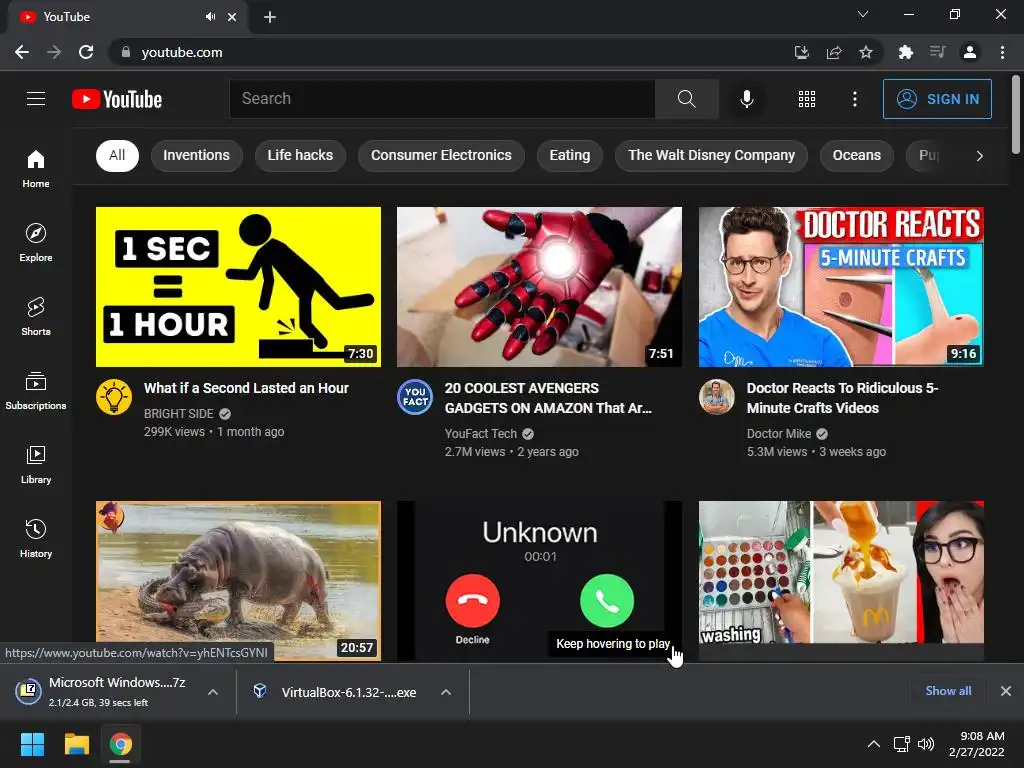
Task: Click the page vertical scrollbar
Action: point(1016,115)
